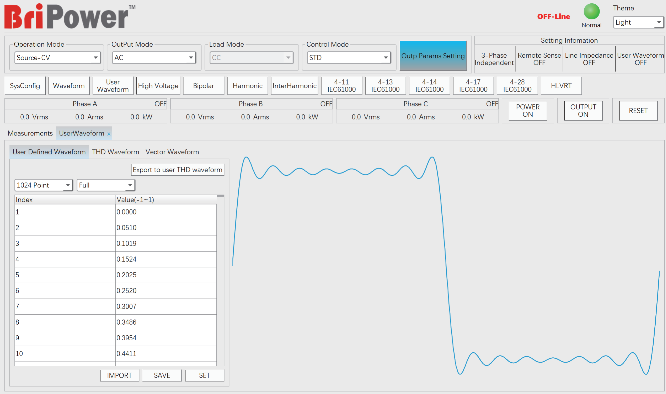
Task: Switch to the Vector Waveform tab
Action: (172, 152)
